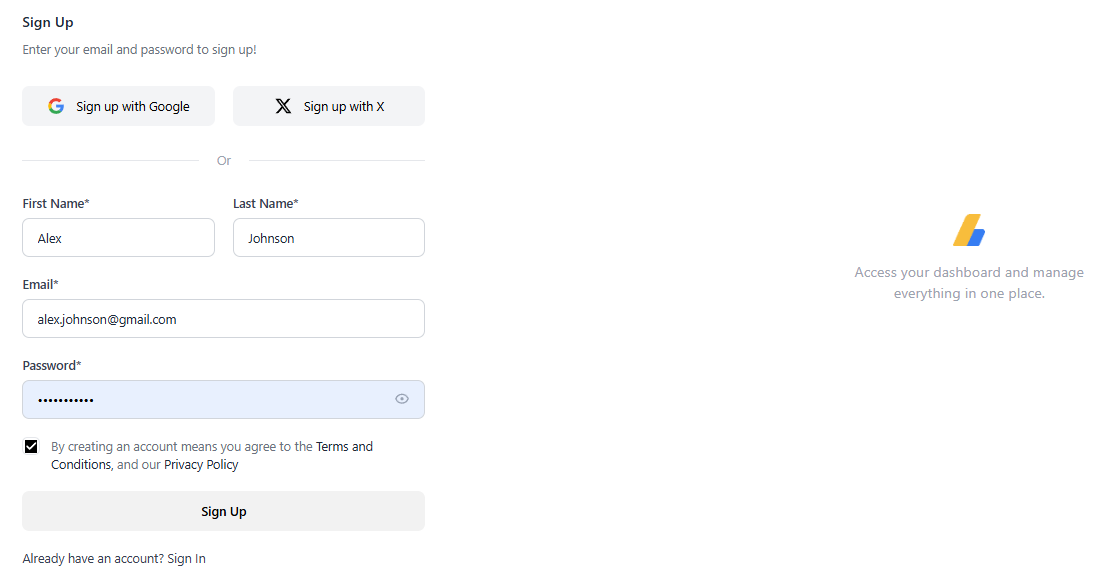Screen dimensions: 1111x581
Task: Click the "Or" divider text
Action: click(223, 161)
